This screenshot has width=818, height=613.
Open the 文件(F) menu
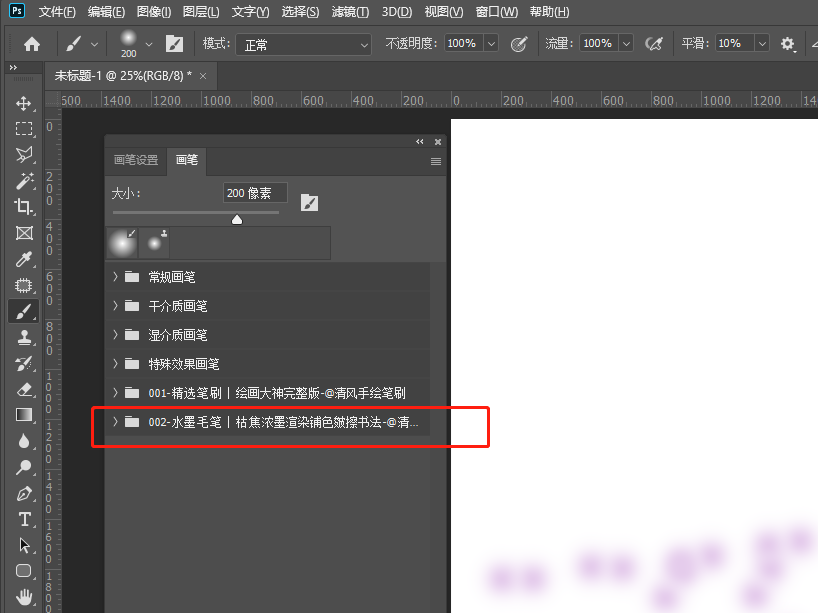[57, 11]
